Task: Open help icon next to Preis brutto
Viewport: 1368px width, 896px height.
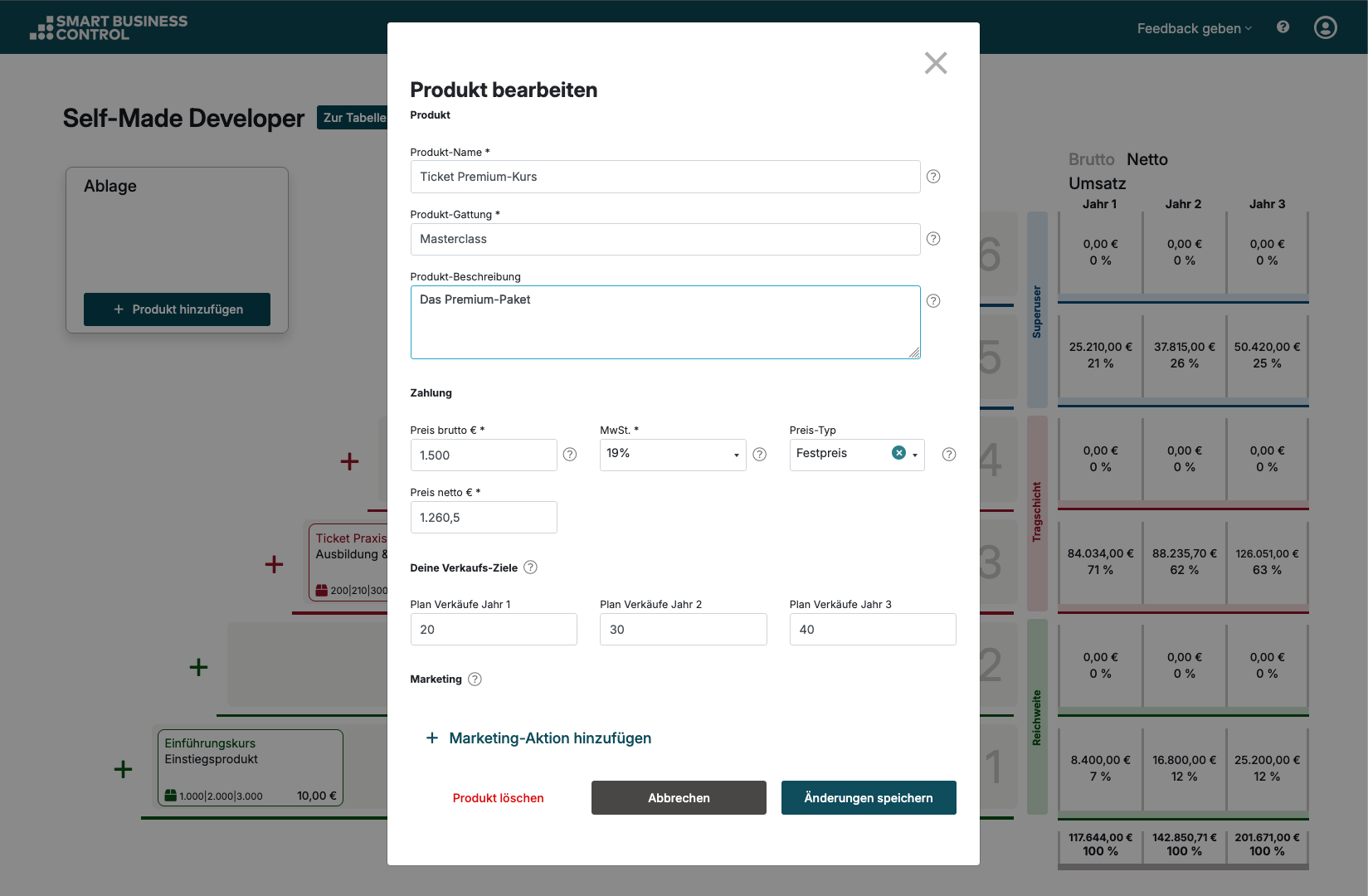Action: coord(570,455)
